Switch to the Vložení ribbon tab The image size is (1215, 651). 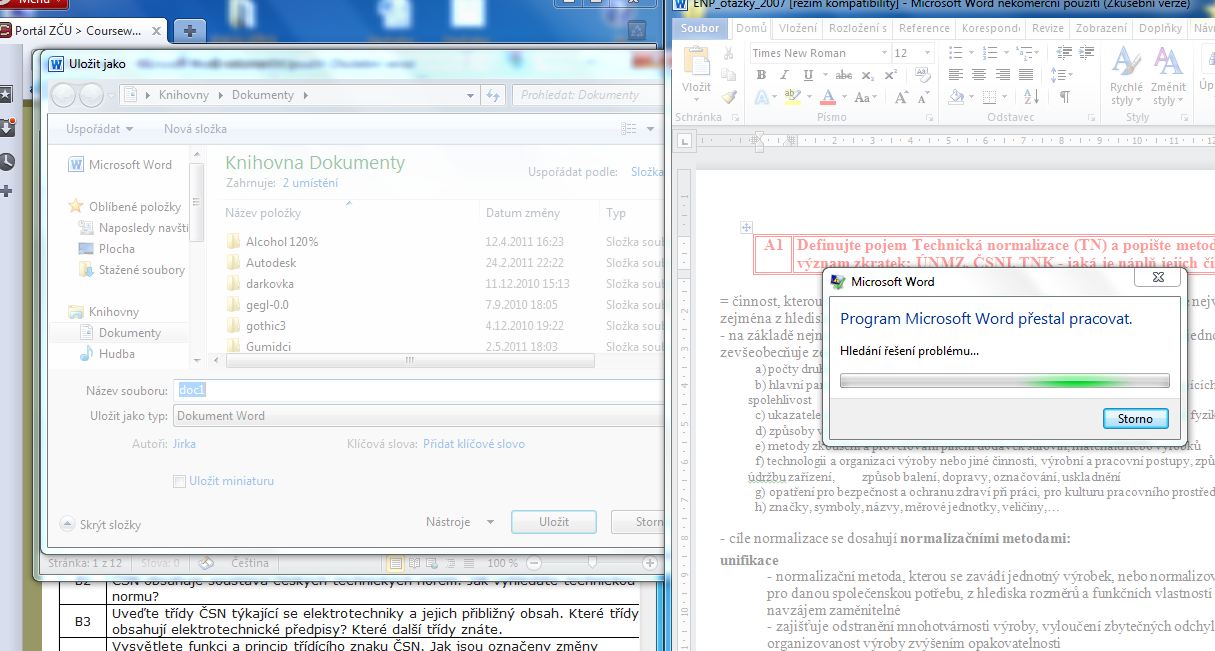click(x=797, y=28)
